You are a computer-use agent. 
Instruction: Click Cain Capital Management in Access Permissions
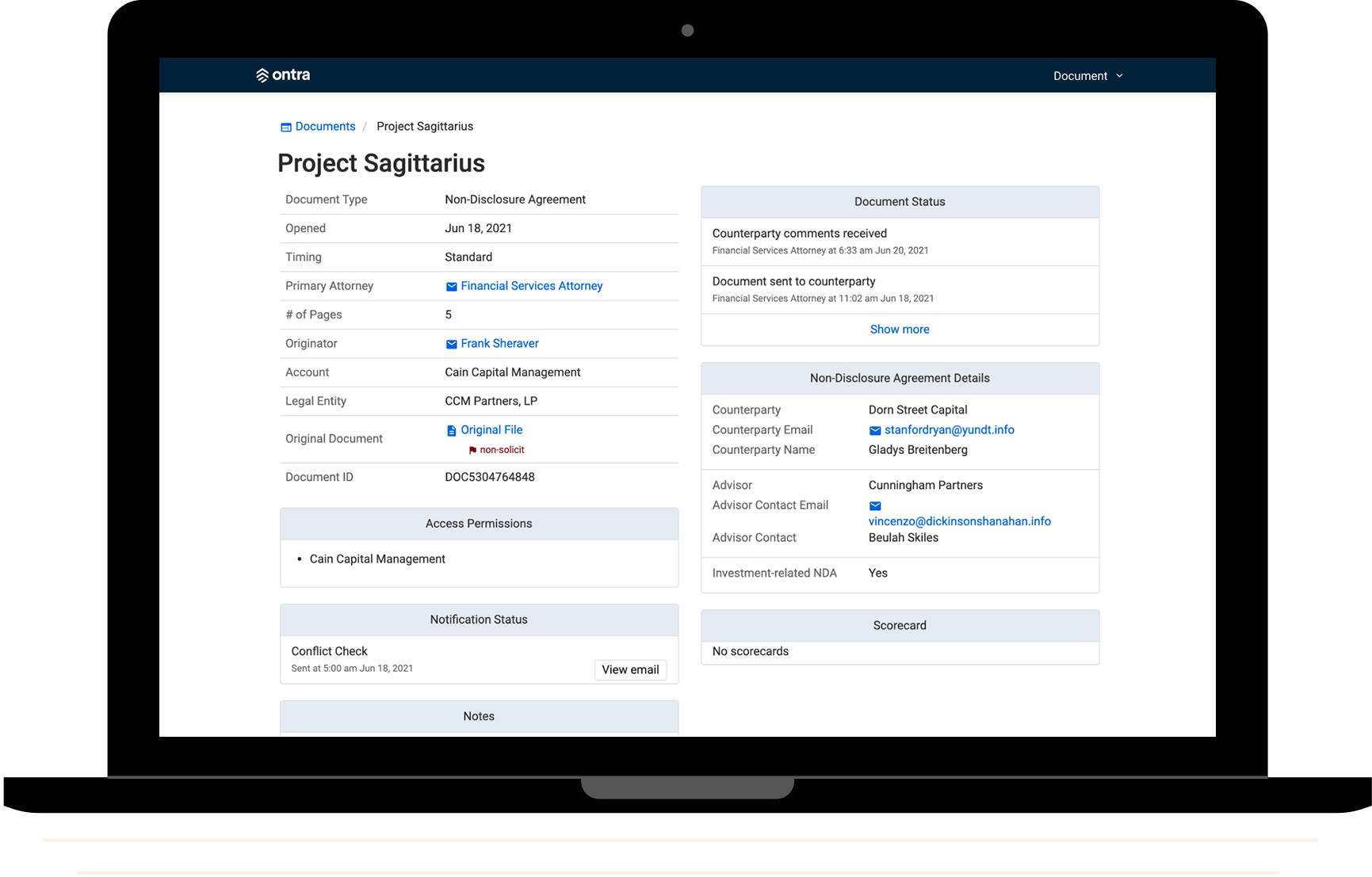coord(377,559)
